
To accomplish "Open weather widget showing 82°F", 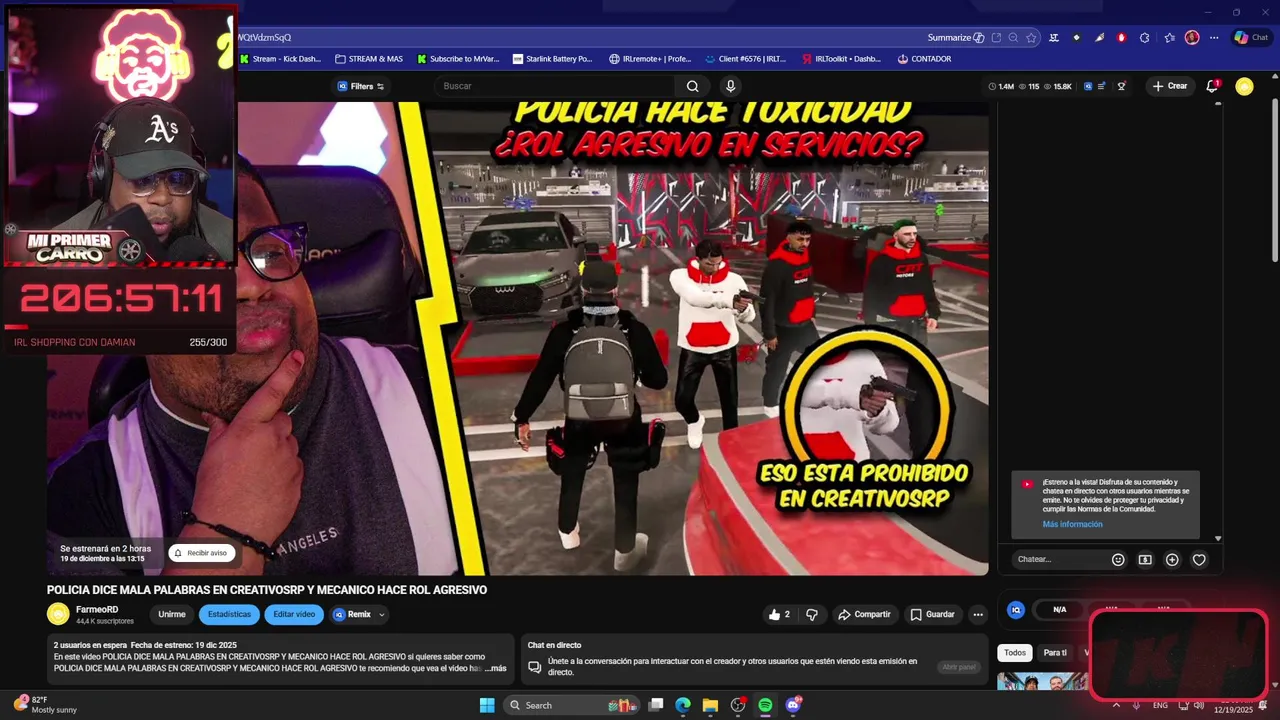I will [45, 705].
